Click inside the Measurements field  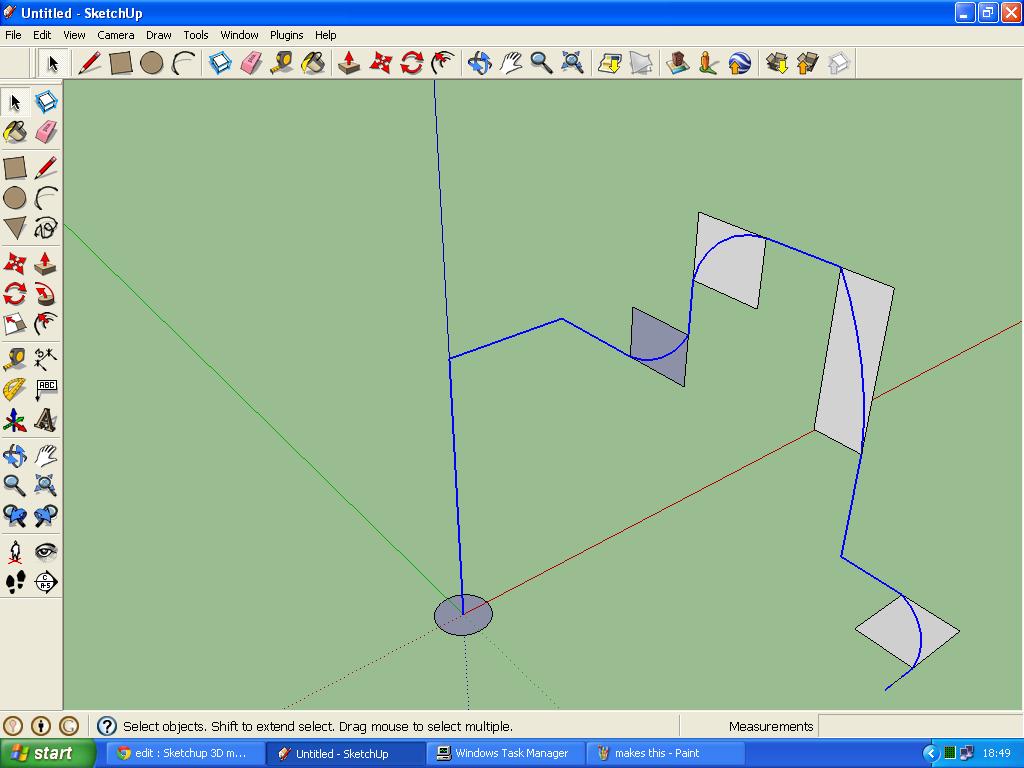(920, 726)
